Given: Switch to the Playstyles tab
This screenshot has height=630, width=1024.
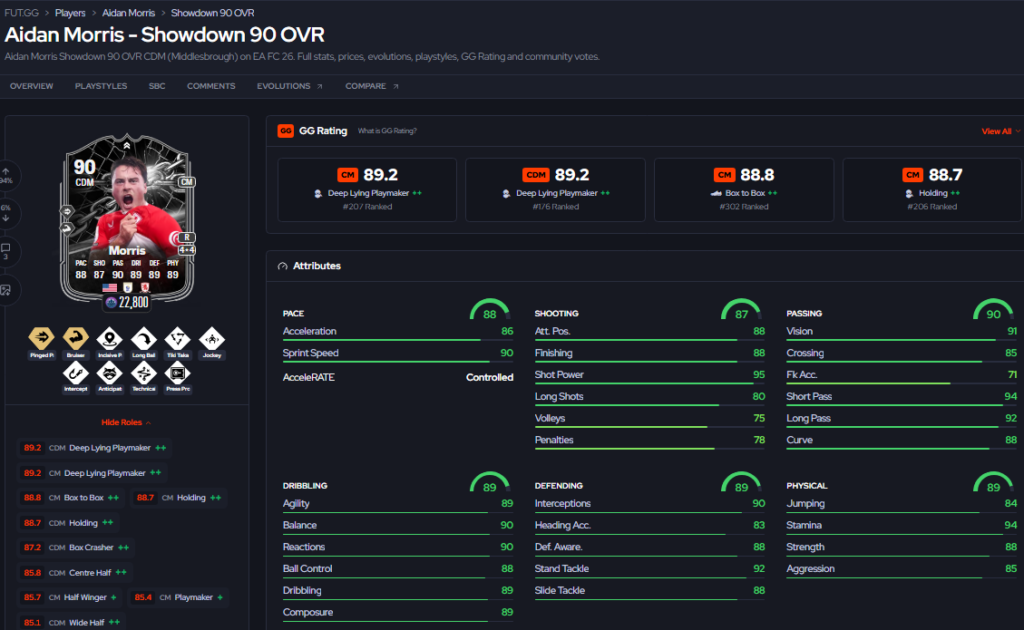Looking at the screenshot, I should pyautogui.click(x=101, y=86).
